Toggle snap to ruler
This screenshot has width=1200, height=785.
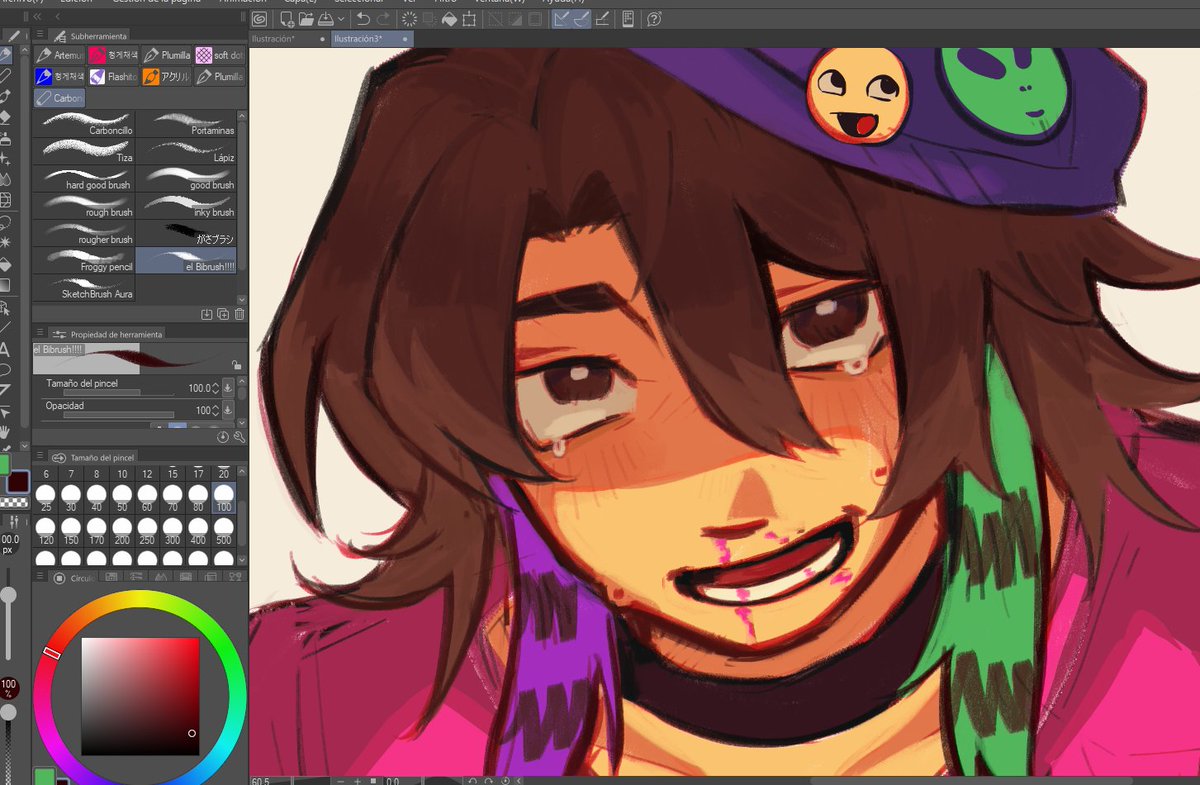(x=561, y=19)
